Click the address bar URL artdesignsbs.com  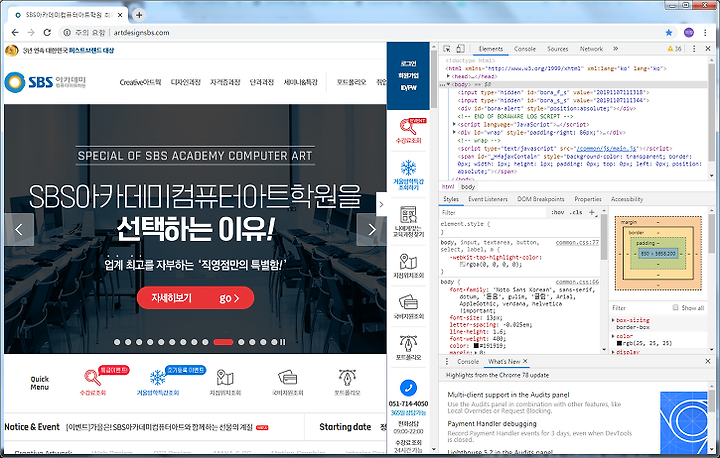(141, 33)
